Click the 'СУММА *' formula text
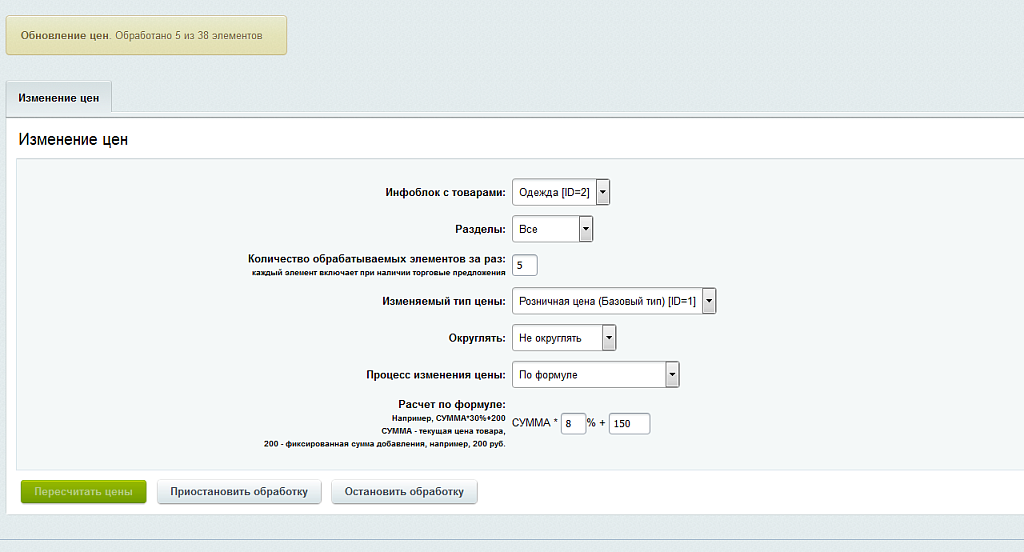 point(534,424)
